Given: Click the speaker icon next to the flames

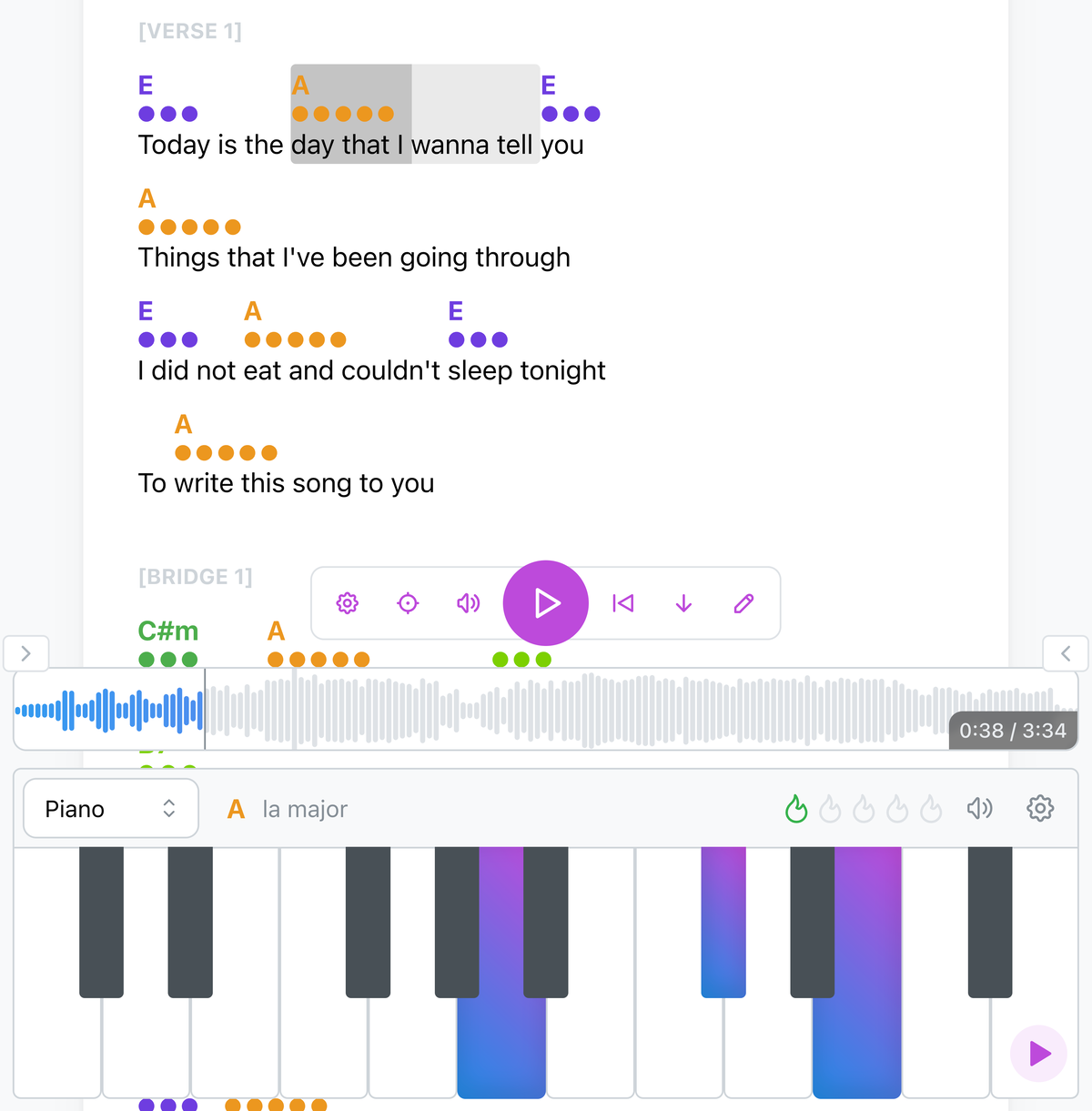Looking at the screenshot, I should click(979, 808).
